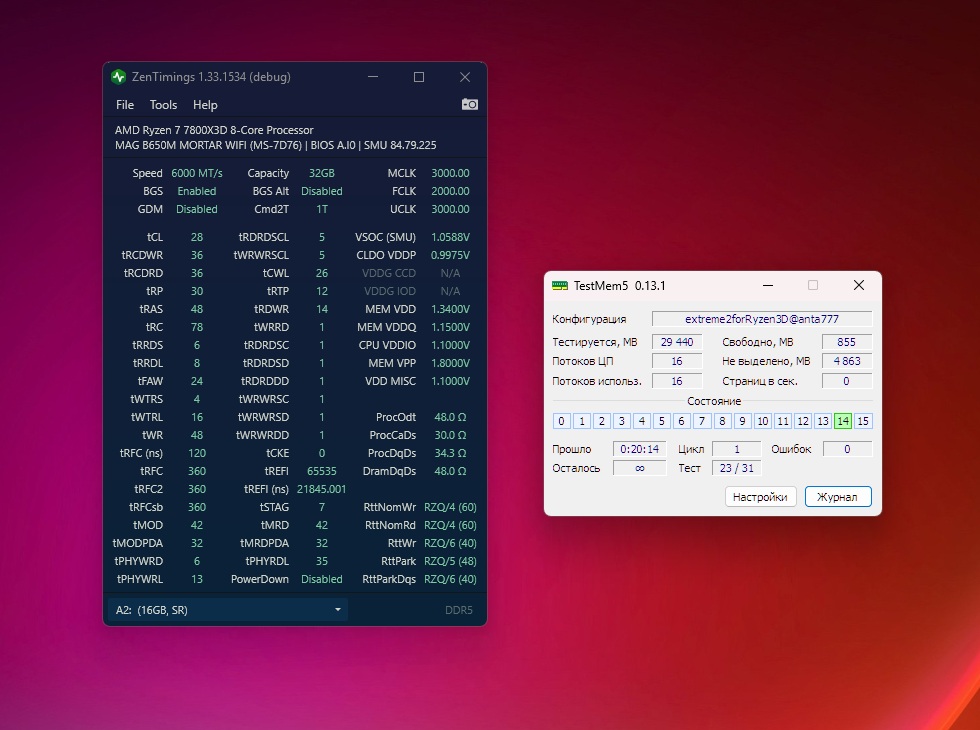Click thread status box 11
This screenshot has width=980, height=730.
tap(782, 421)
